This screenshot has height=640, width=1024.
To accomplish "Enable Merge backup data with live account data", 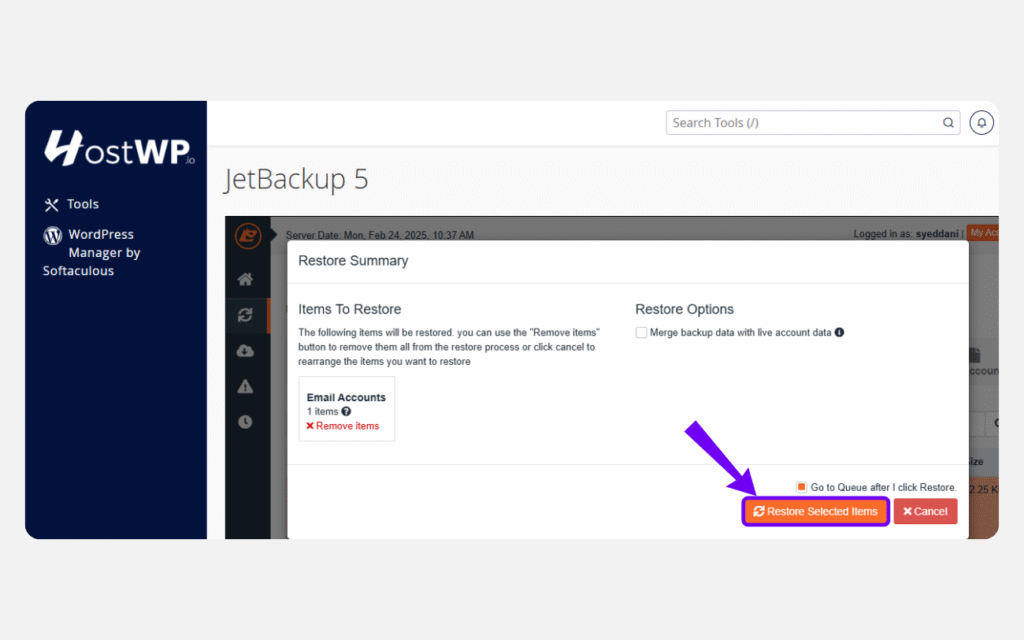I will pos(641,332).
